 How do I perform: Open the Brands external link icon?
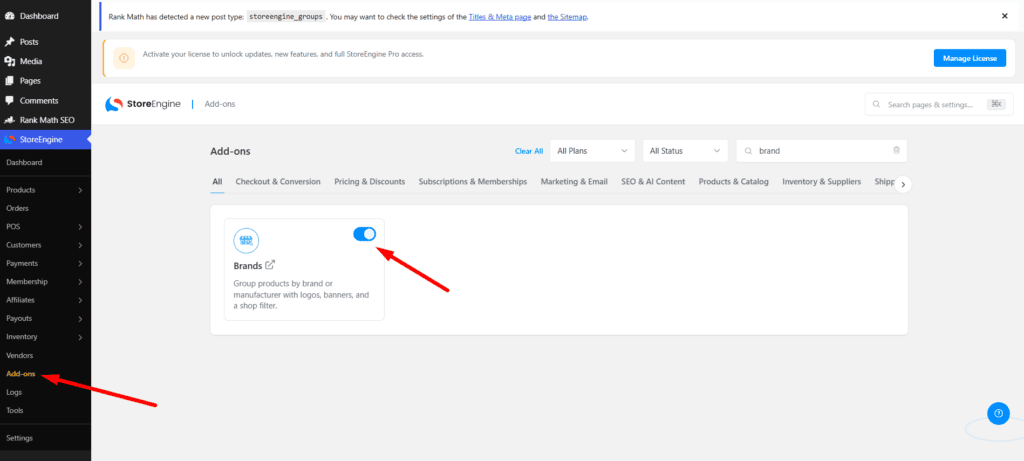pos(270,265)
